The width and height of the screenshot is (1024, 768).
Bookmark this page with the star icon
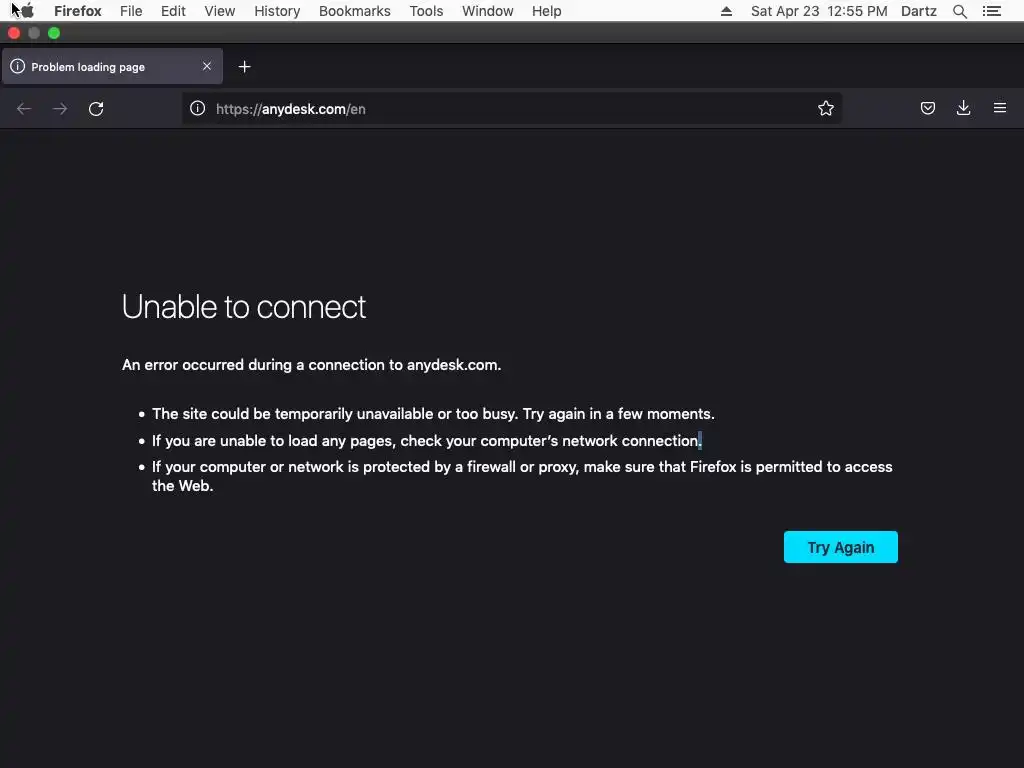point(825,108)
